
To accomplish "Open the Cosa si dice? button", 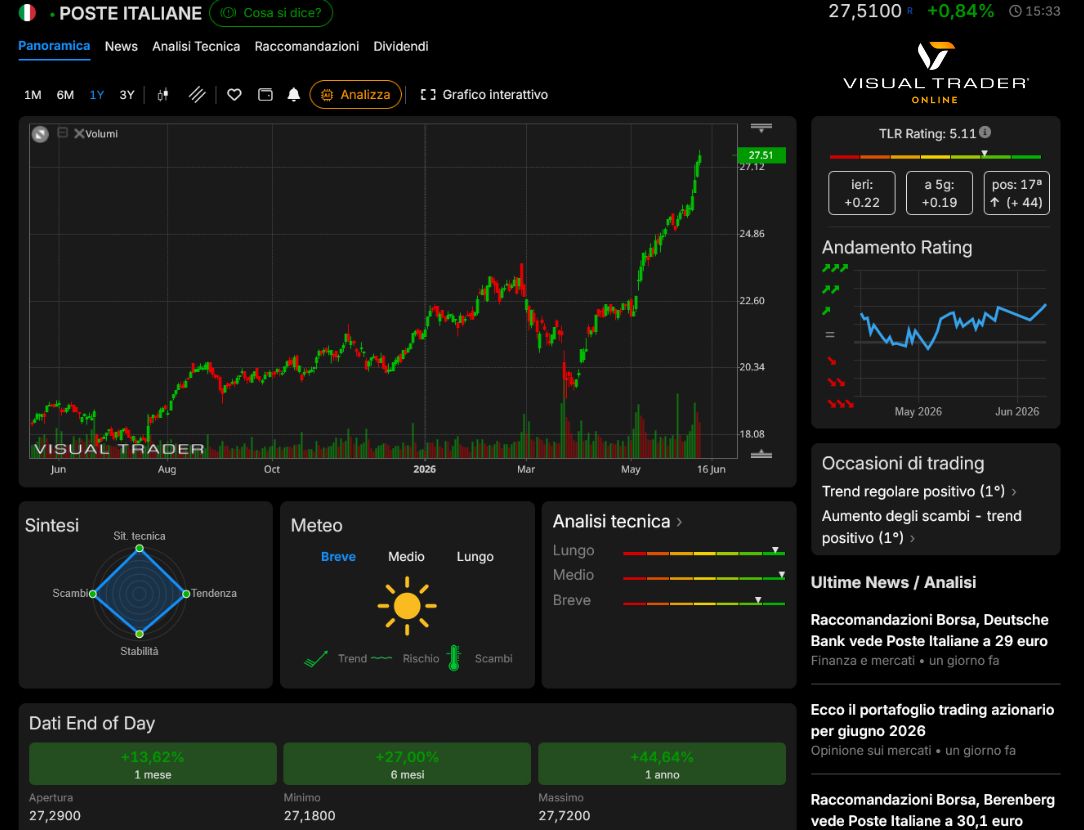I will click(x=271, y=12).
